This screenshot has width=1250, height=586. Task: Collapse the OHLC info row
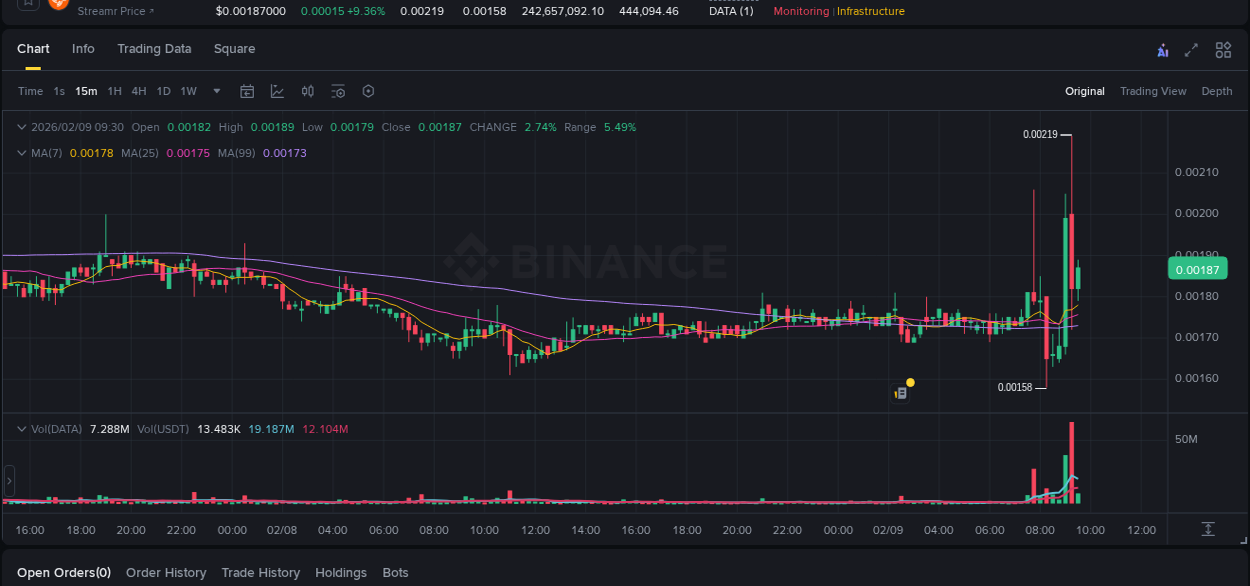(21, 127)
